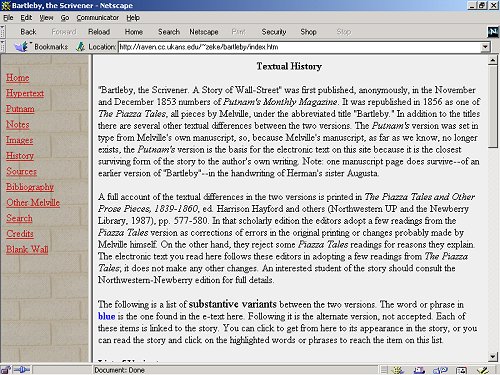Restore down the Netscape window
Screen dimensions: 500x375
482,5
